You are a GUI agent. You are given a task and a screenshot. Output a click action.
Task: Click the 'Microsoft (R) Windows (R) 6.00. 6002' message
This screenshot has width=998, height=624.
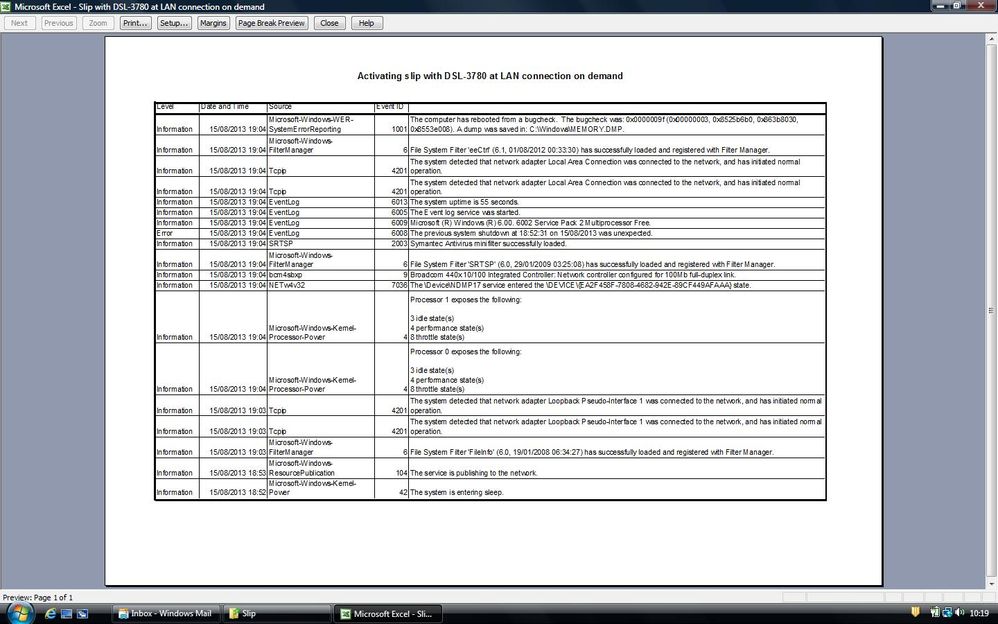pyautogui.click(x=530, y=223)
